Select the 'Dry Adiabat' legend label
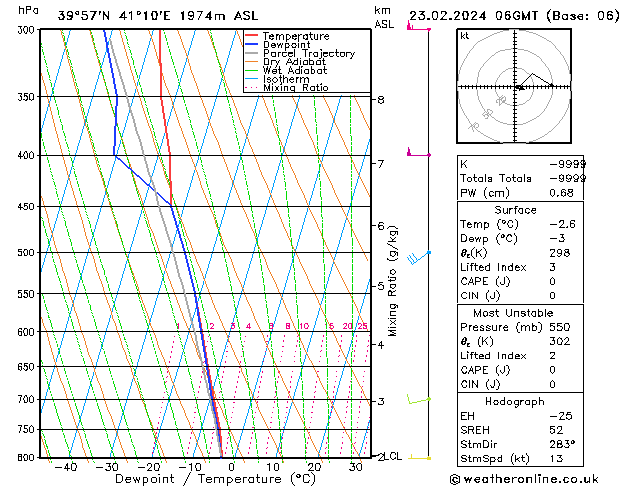The height and width of the screenshot is (486, 629). point(294,62)
